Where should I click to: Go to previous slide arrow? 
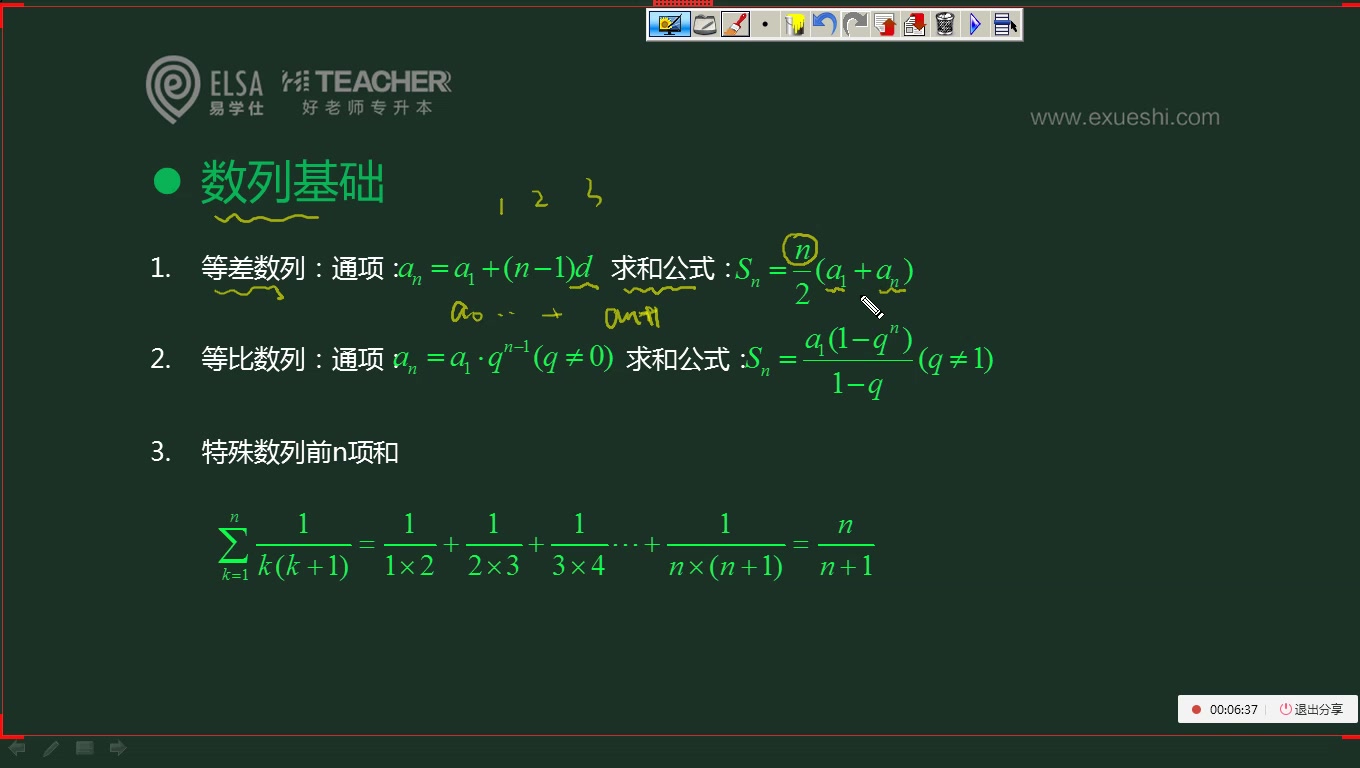(x=17, y=748)
